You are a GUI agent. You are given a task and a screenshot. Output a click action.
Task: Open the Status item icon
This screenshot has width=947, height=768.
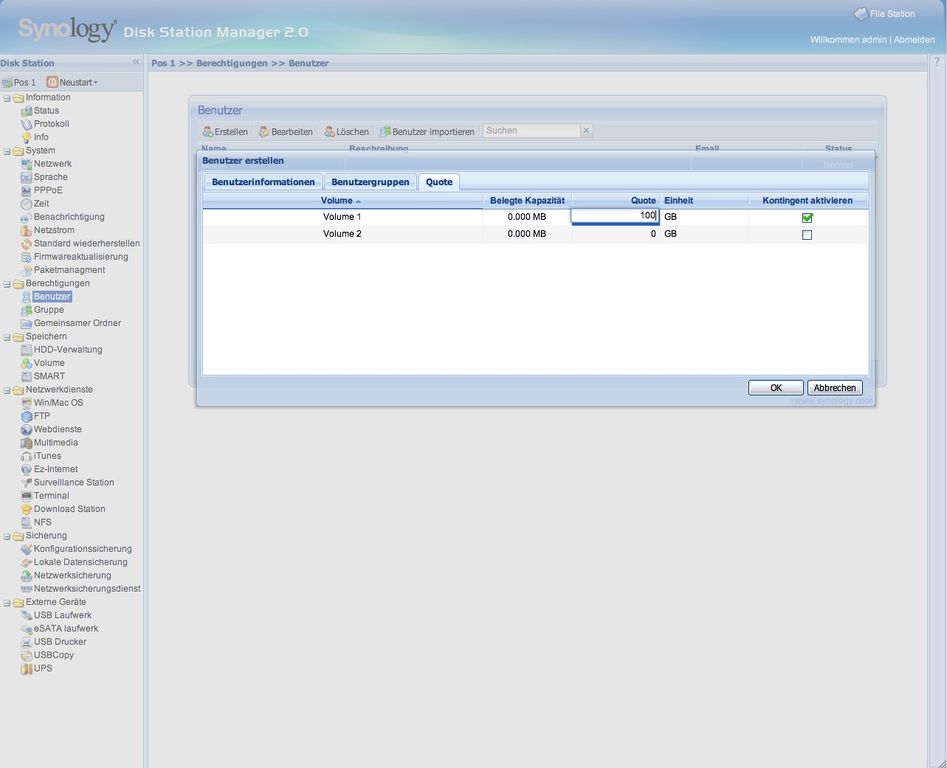[27, 111]
